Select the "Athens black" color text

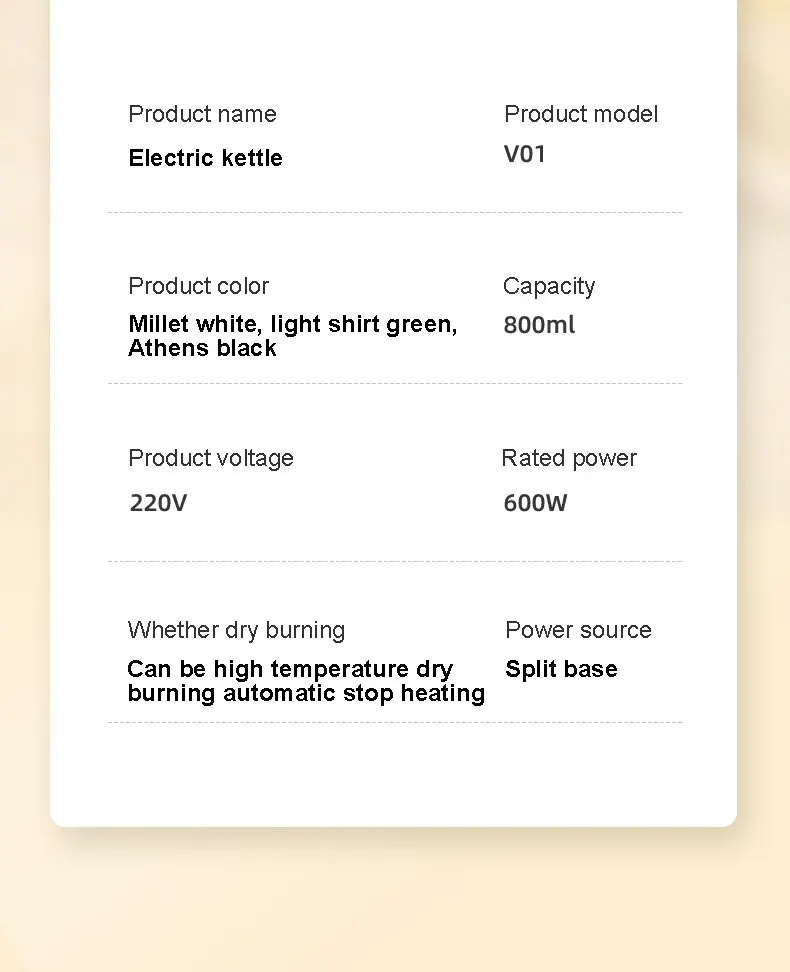202,348
